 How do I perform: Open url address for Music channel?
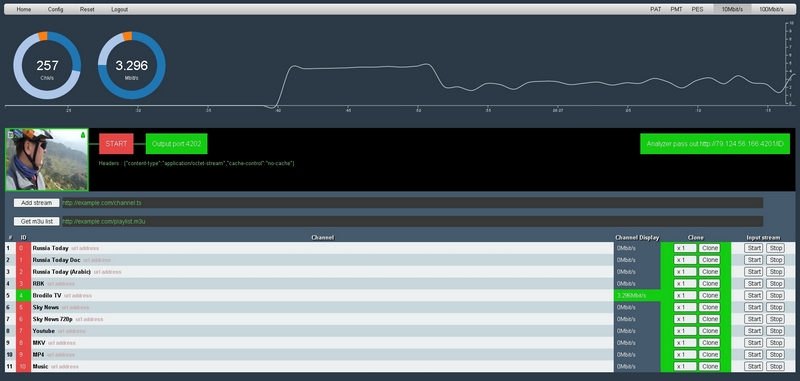(x=65, y=367)
